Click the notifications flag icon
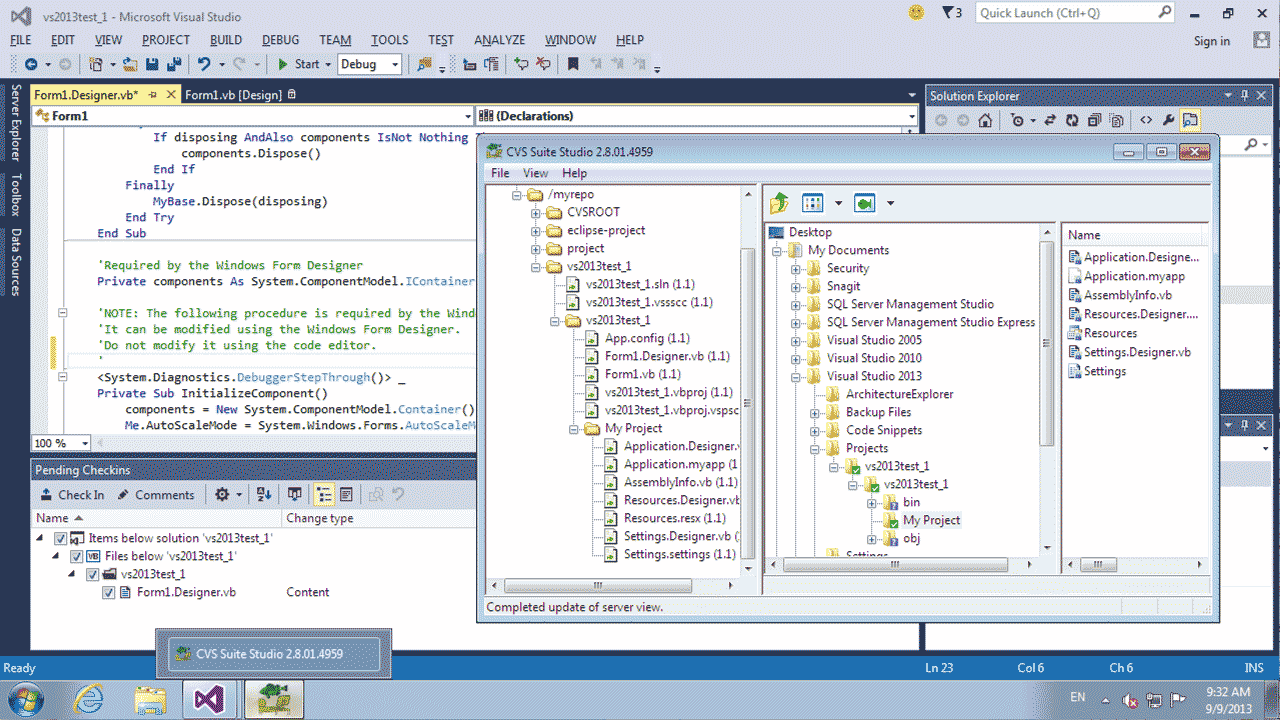 click(x=951, y=13)
